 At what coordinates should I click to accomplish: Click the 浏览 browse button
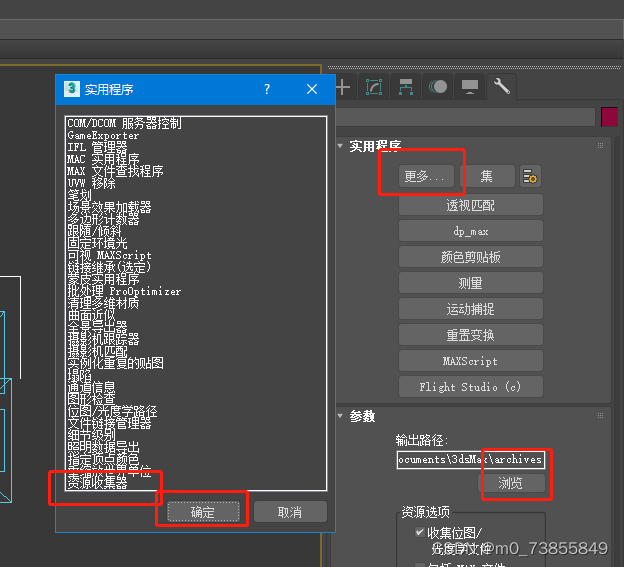[511, 483]
